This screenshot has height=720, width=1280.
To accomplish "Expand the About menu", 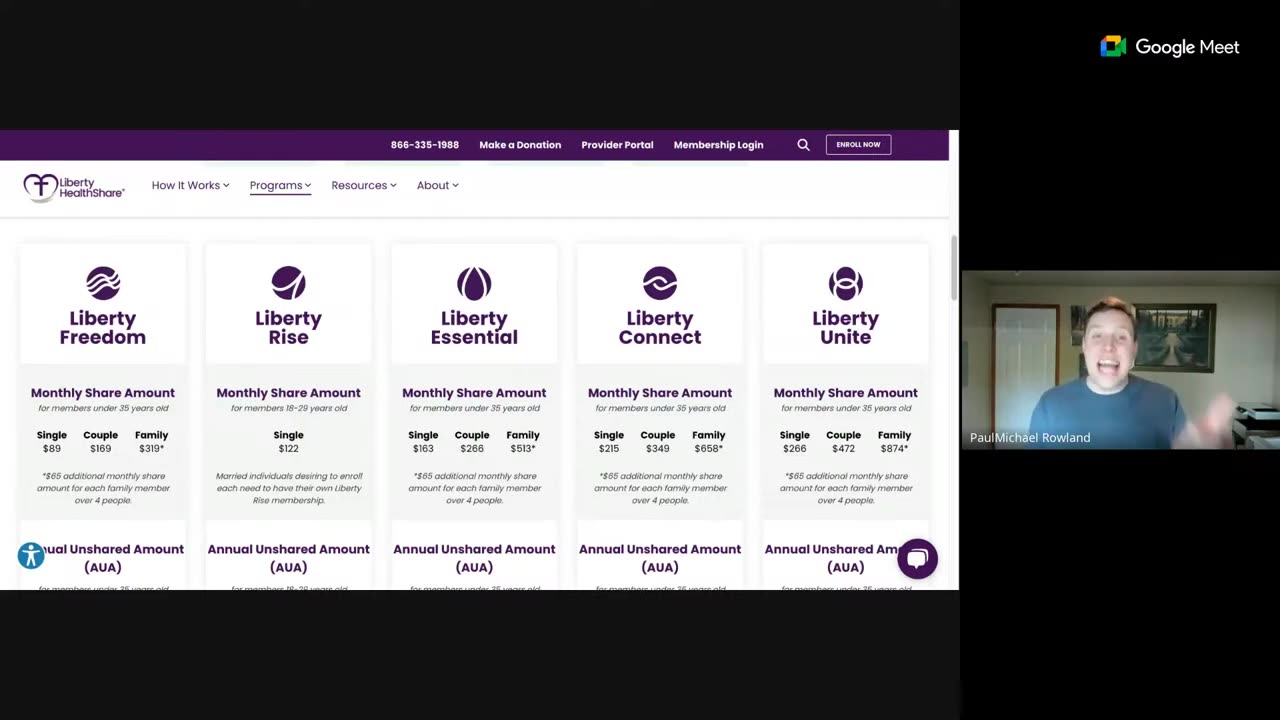I will point(438,185).
